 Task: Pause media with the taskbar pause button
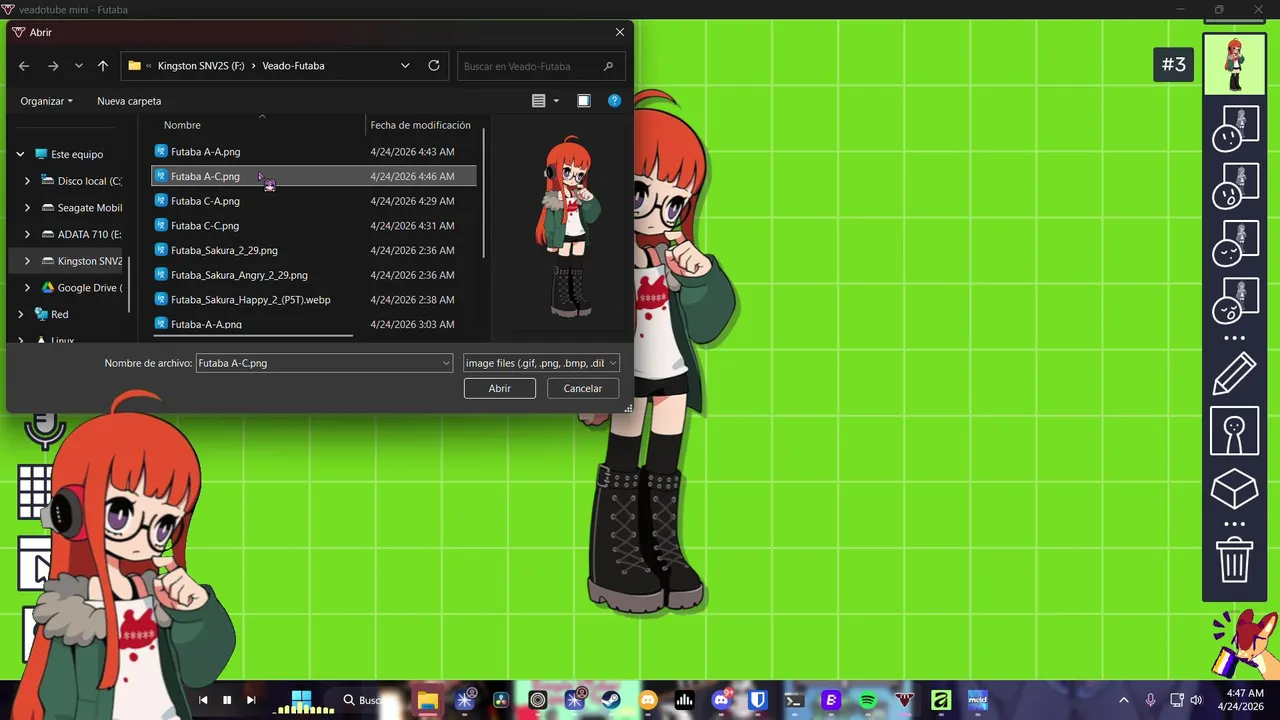point(227,700)
